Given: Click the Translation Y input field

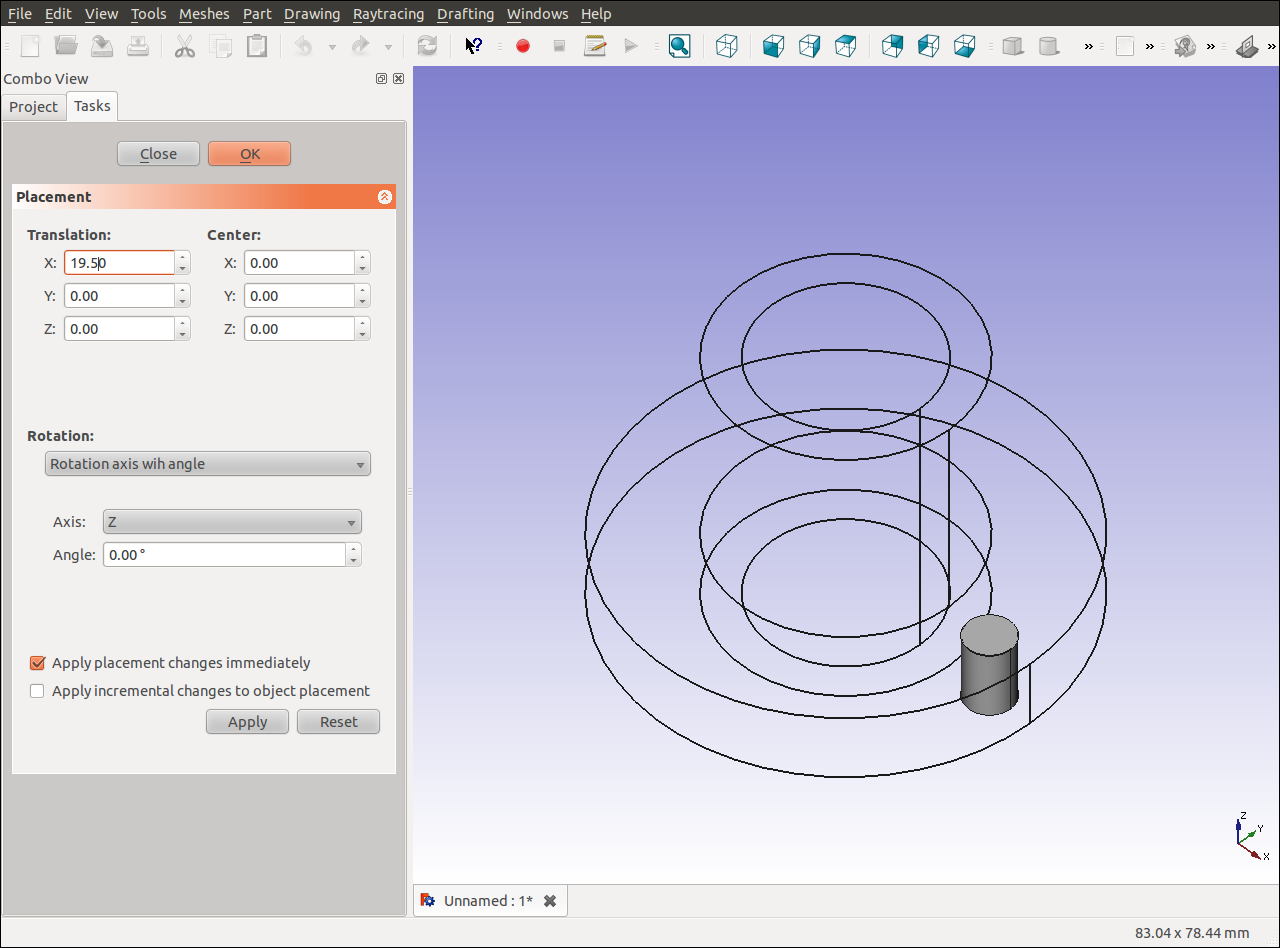Looking at the screenshot, I should (x=119, y=296).
